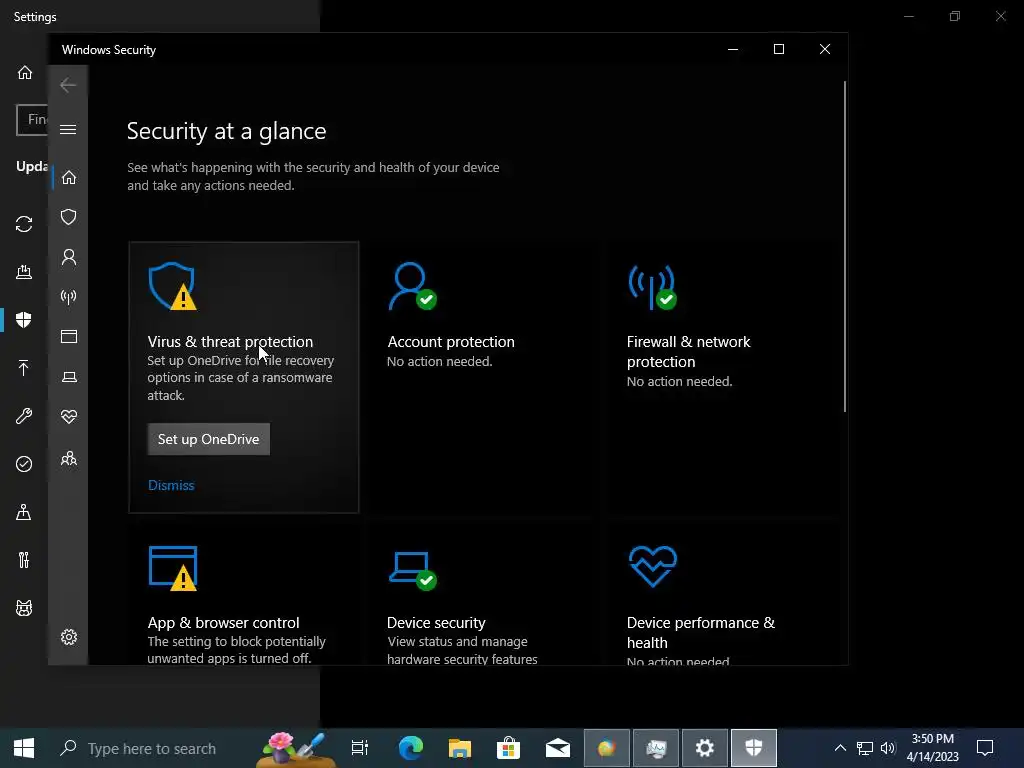Click Windows Security vertical scrollbar
The image size is (1024, 768).
point(844,246)
